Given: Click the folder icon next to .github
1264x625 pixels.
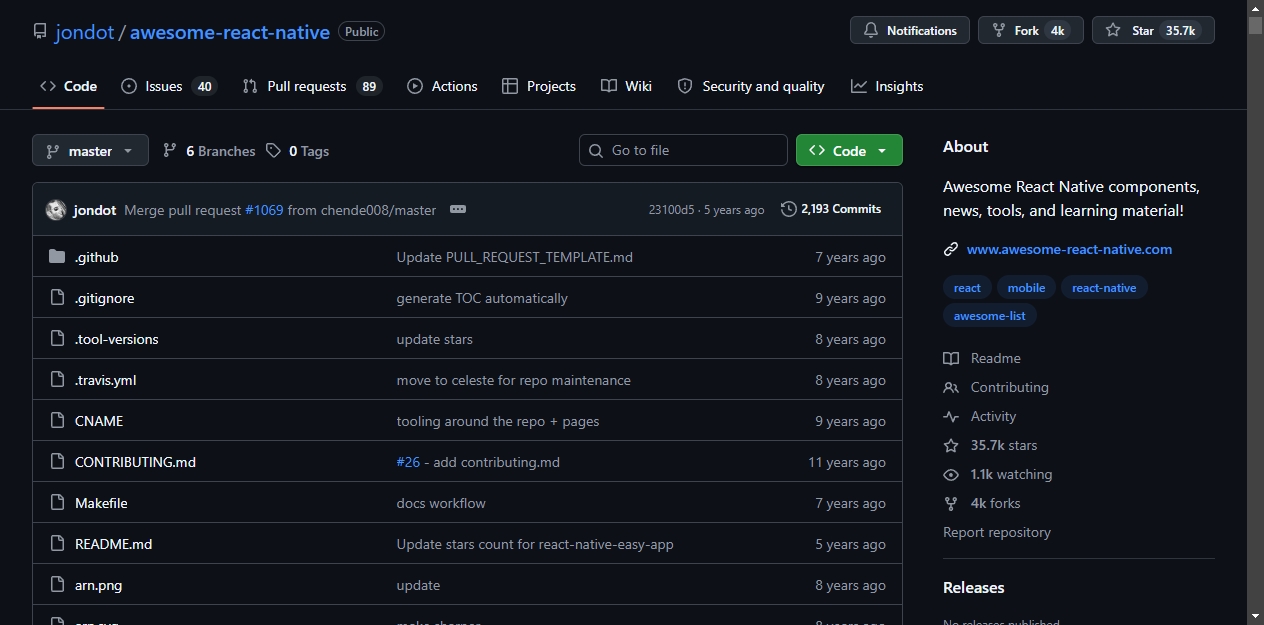Looking at the screenshot, I should coord(57,257).
